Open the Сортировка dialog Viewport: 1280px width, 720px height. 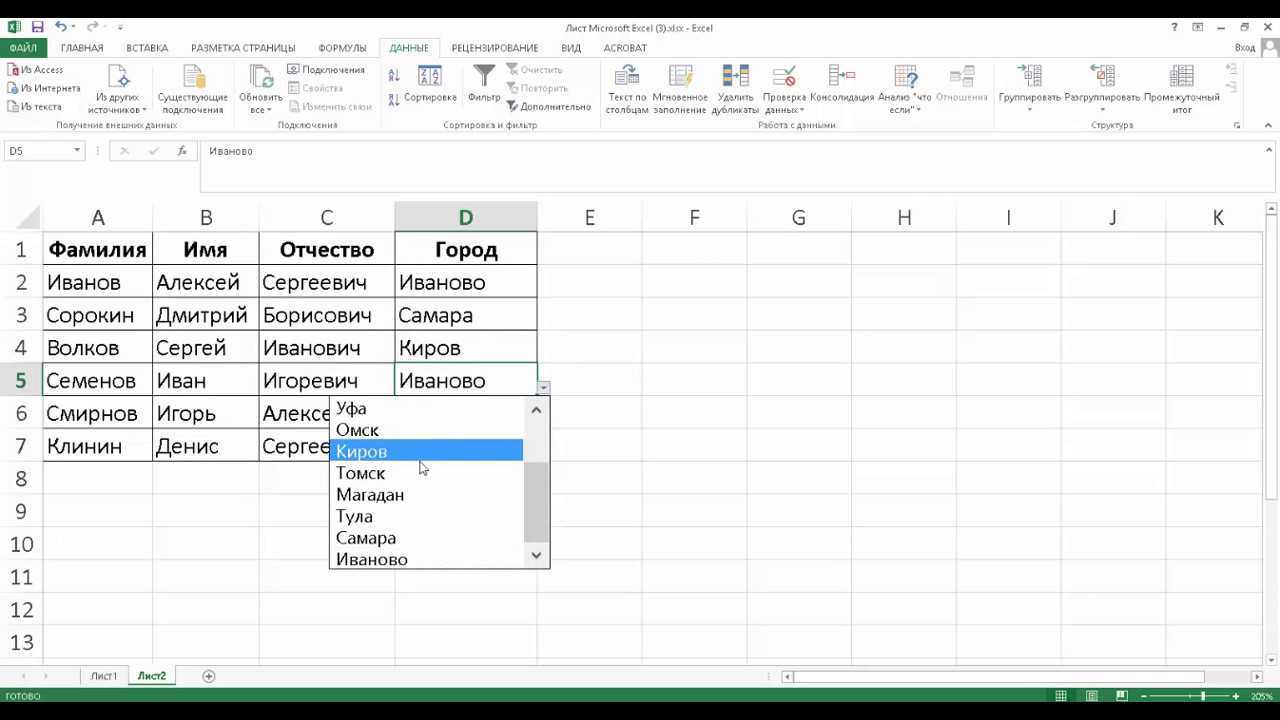[430, 84]
